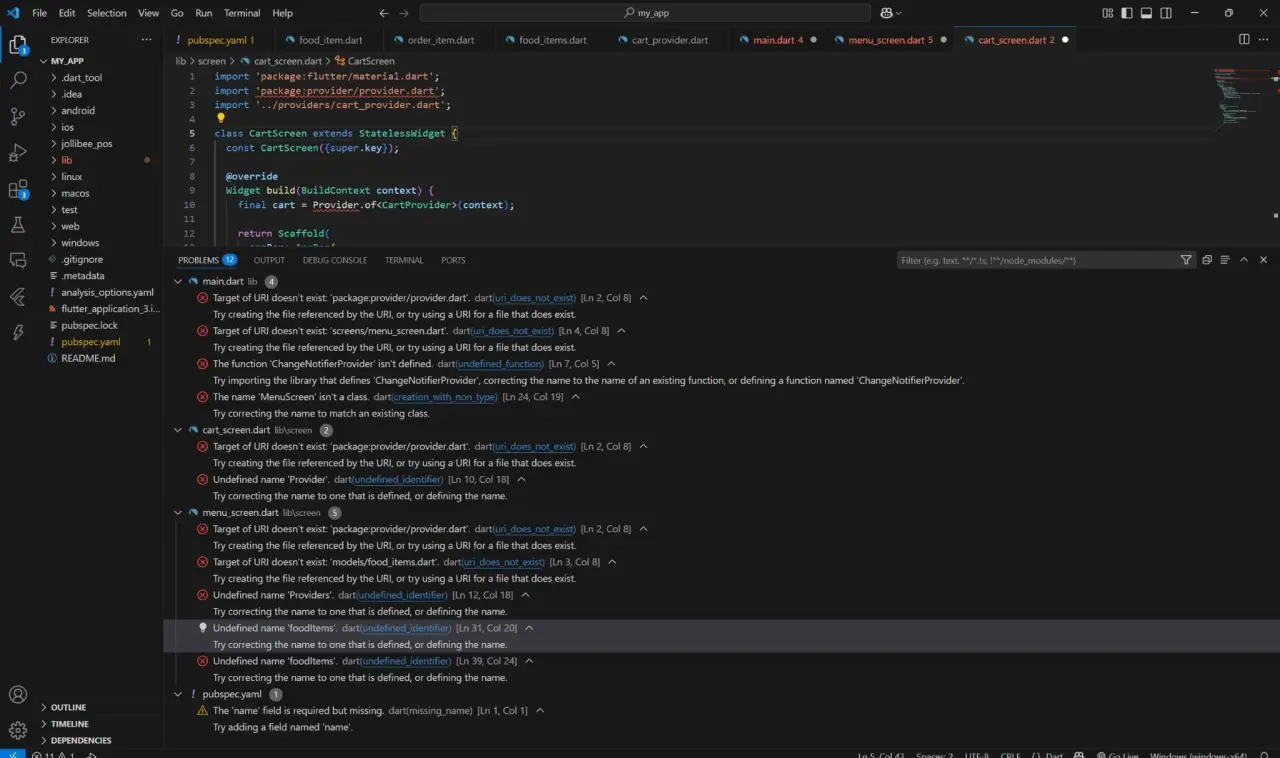Open undefined_function link for ChangeNotifierProvider
The width and height of the screenshot is (1280, 758).
point(500,364)
